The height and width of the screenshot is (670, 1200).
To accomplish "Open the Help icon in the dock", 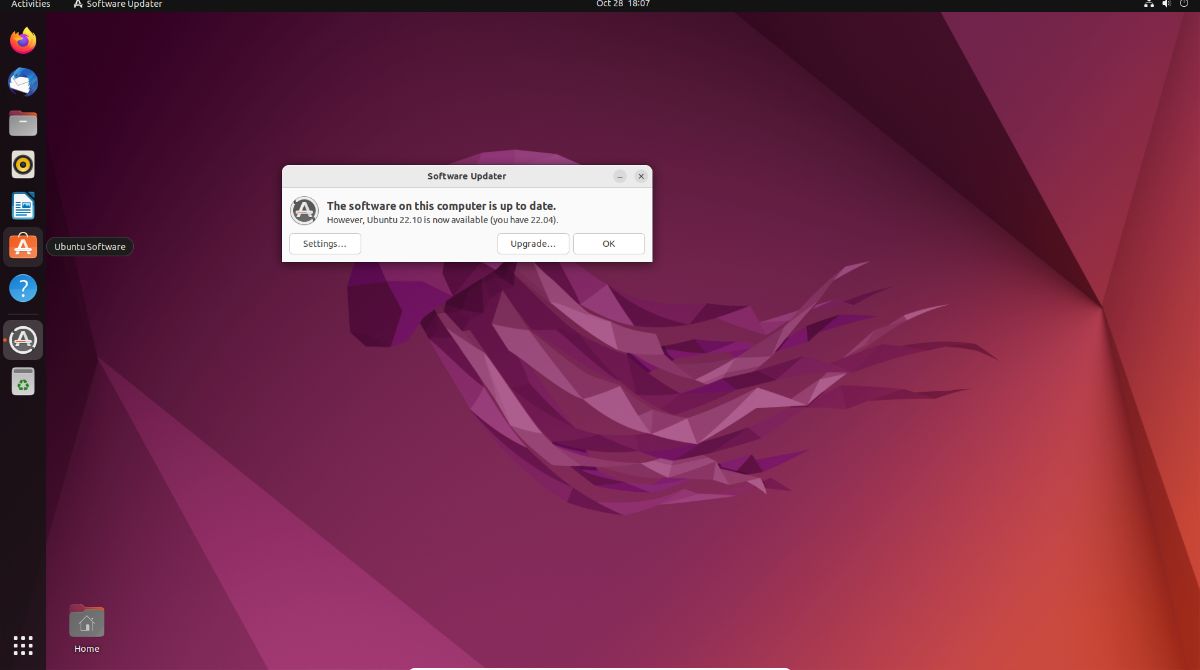I will click(23, 289).
